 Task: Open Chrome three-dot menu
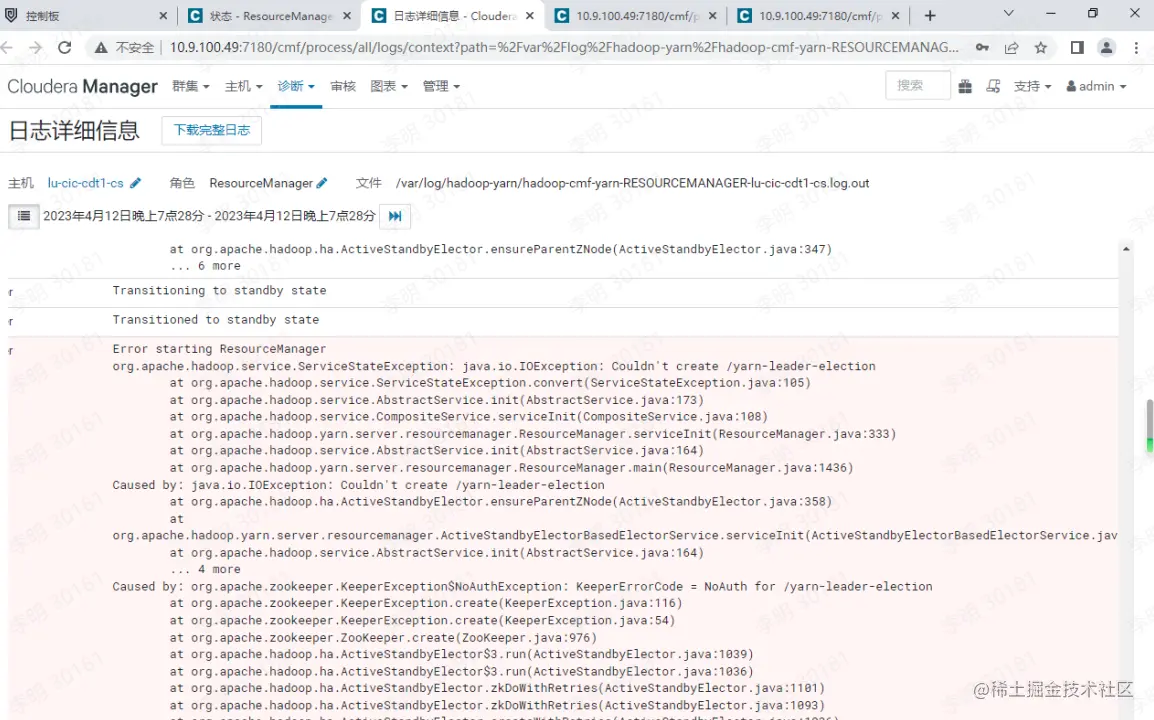point(1136,48)
